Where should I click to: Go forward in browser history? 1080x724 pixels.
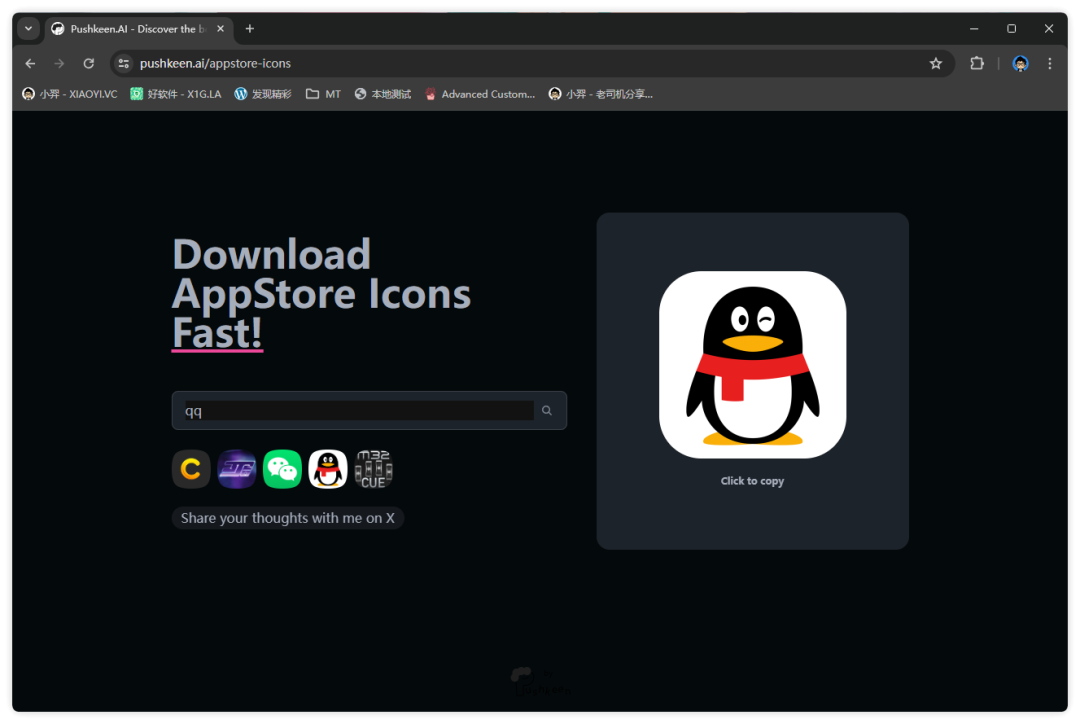59,63
